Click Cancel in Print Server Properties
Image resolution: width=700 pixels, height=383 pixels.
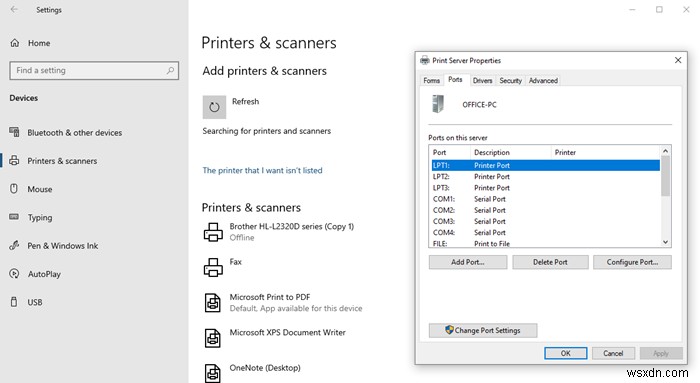[x=613, y=353]
